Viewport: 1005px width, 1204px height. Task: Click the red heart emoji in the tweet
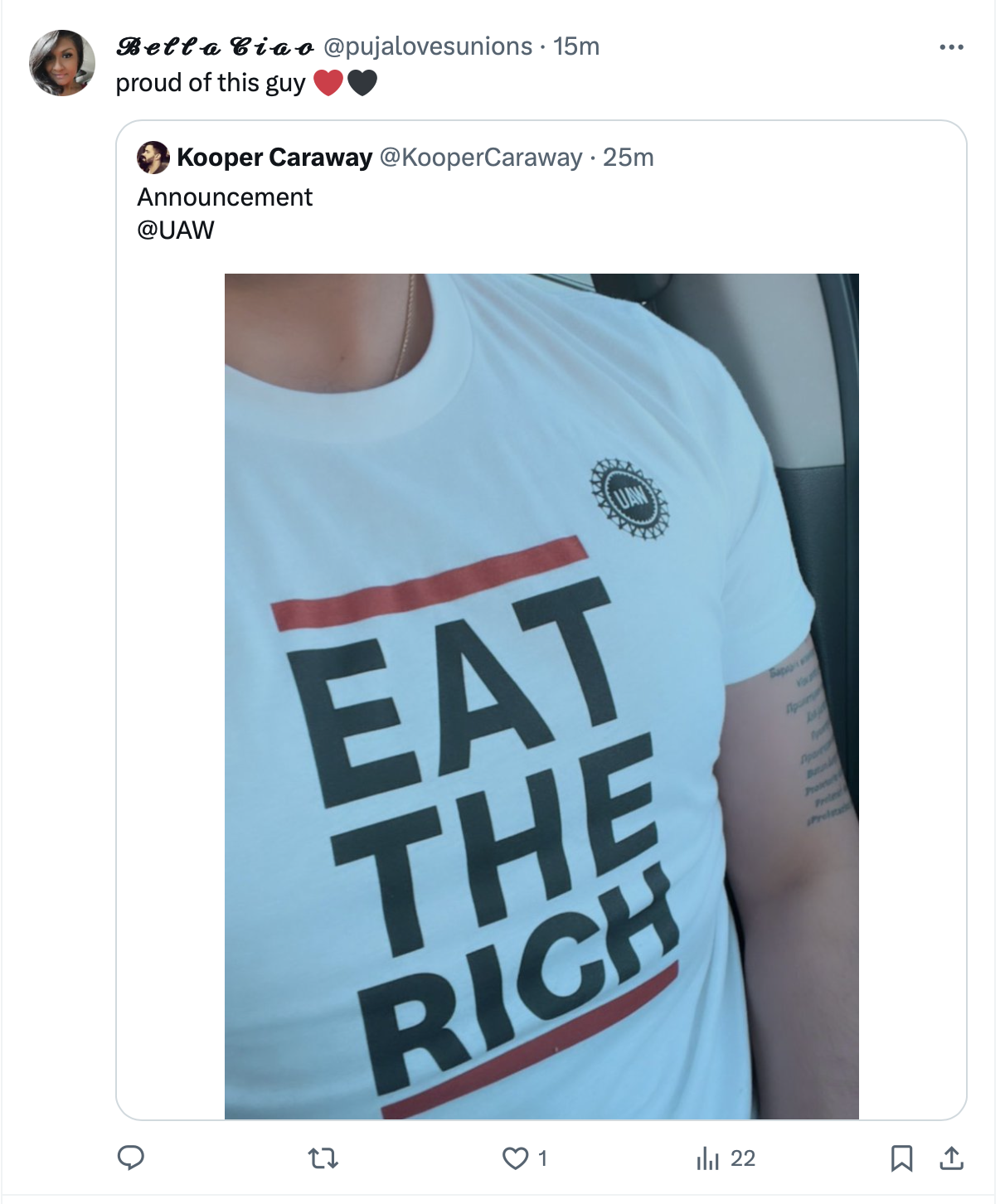[x=328, y=83]
